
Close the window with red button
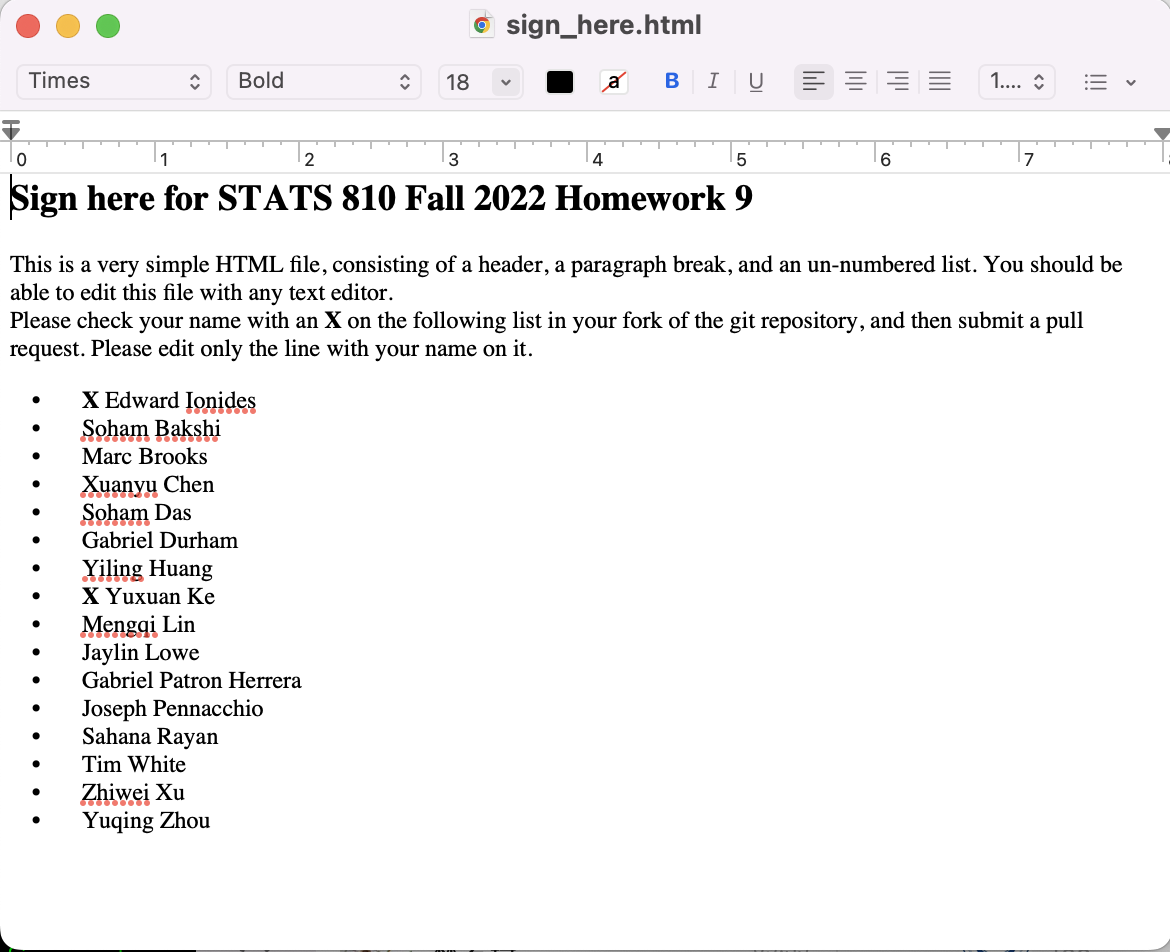[28, 26]
